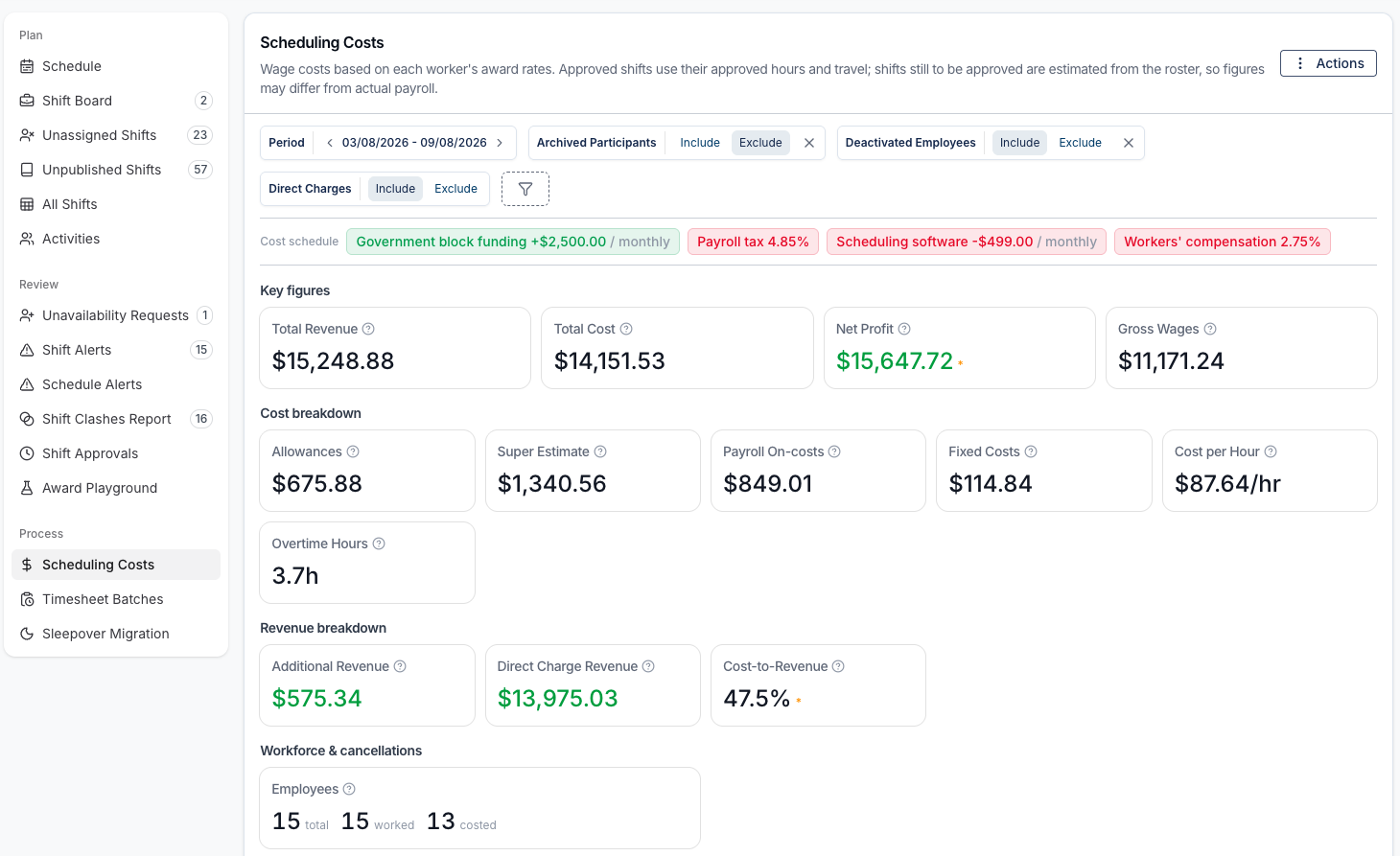
Task: Click the info icon next to Net Profit
Action: (904, 329)
